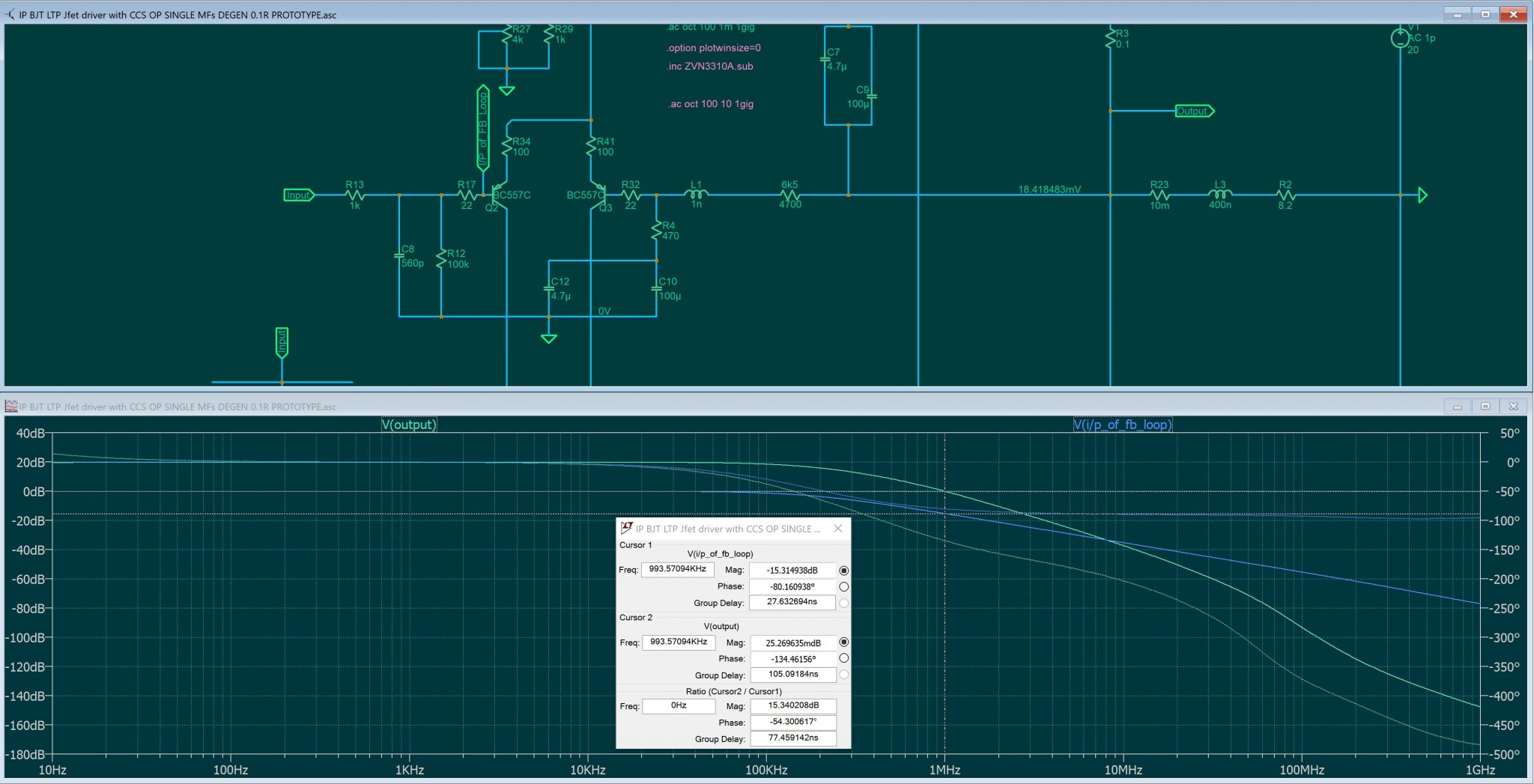Click the schematic window title icon
This screenshot has width=1534, height=784.
tap(10, 14)
